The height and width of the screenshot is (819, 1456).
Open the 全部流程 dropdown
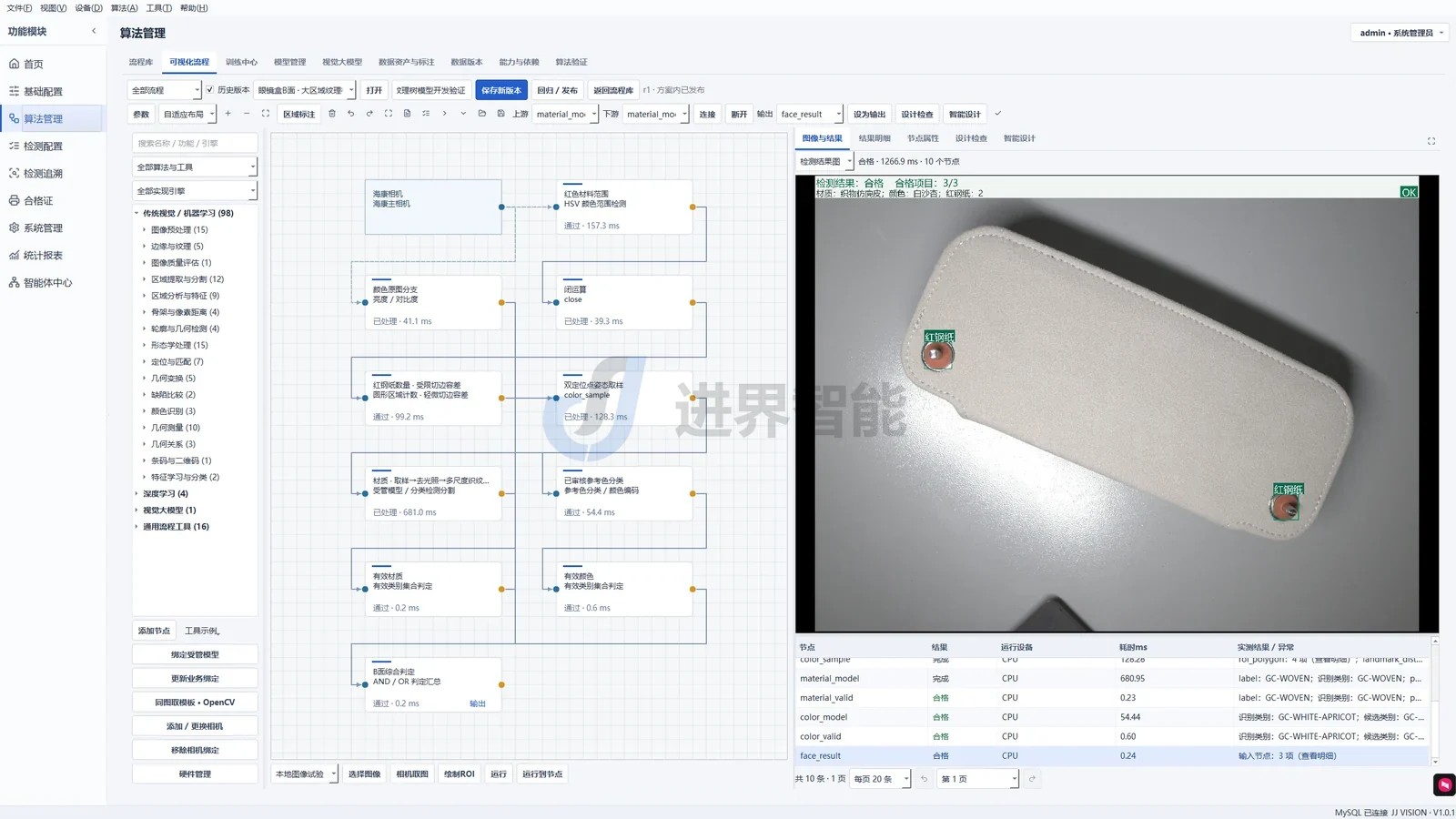(x=165, y=90)
